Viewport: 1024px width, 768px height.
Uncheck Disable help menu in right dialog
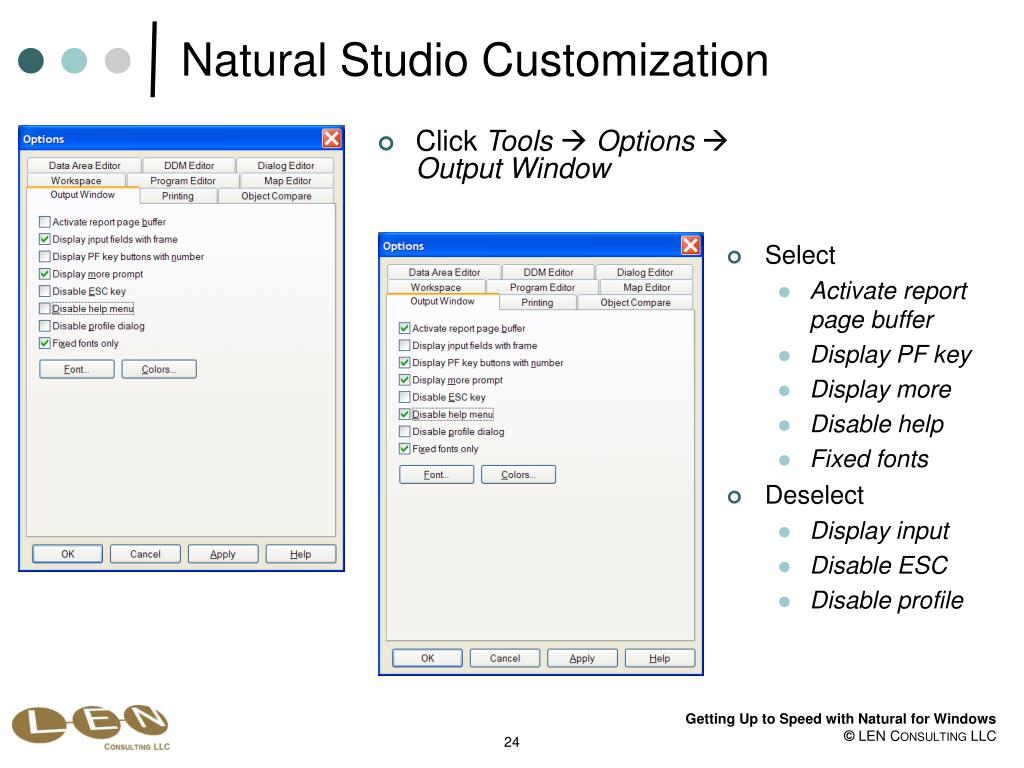pyautogui.click(x=404, y=414)
